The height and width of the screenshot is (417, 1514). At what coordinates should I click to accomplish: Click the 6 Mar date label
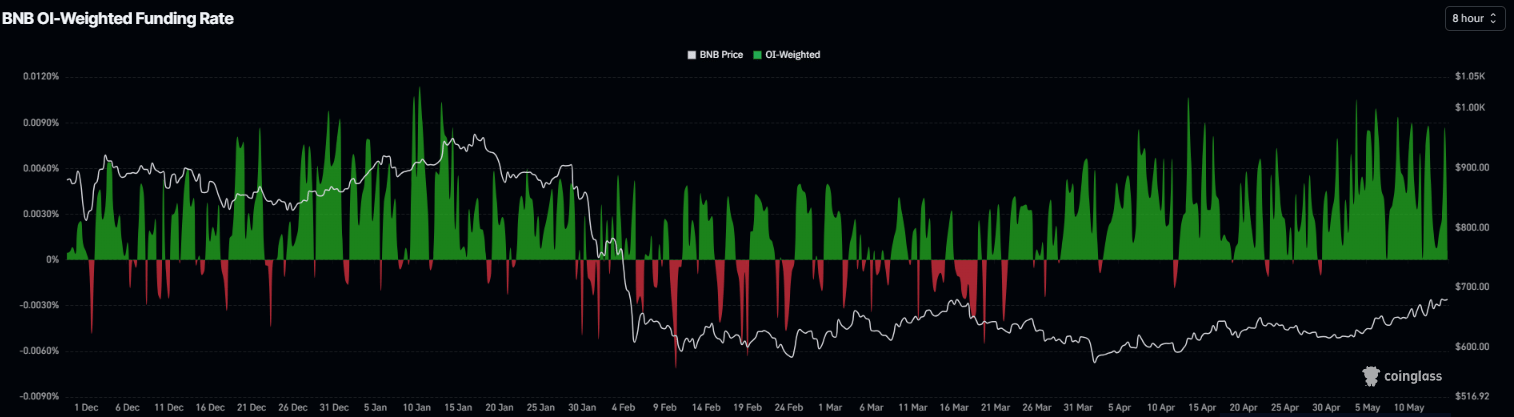872,408
